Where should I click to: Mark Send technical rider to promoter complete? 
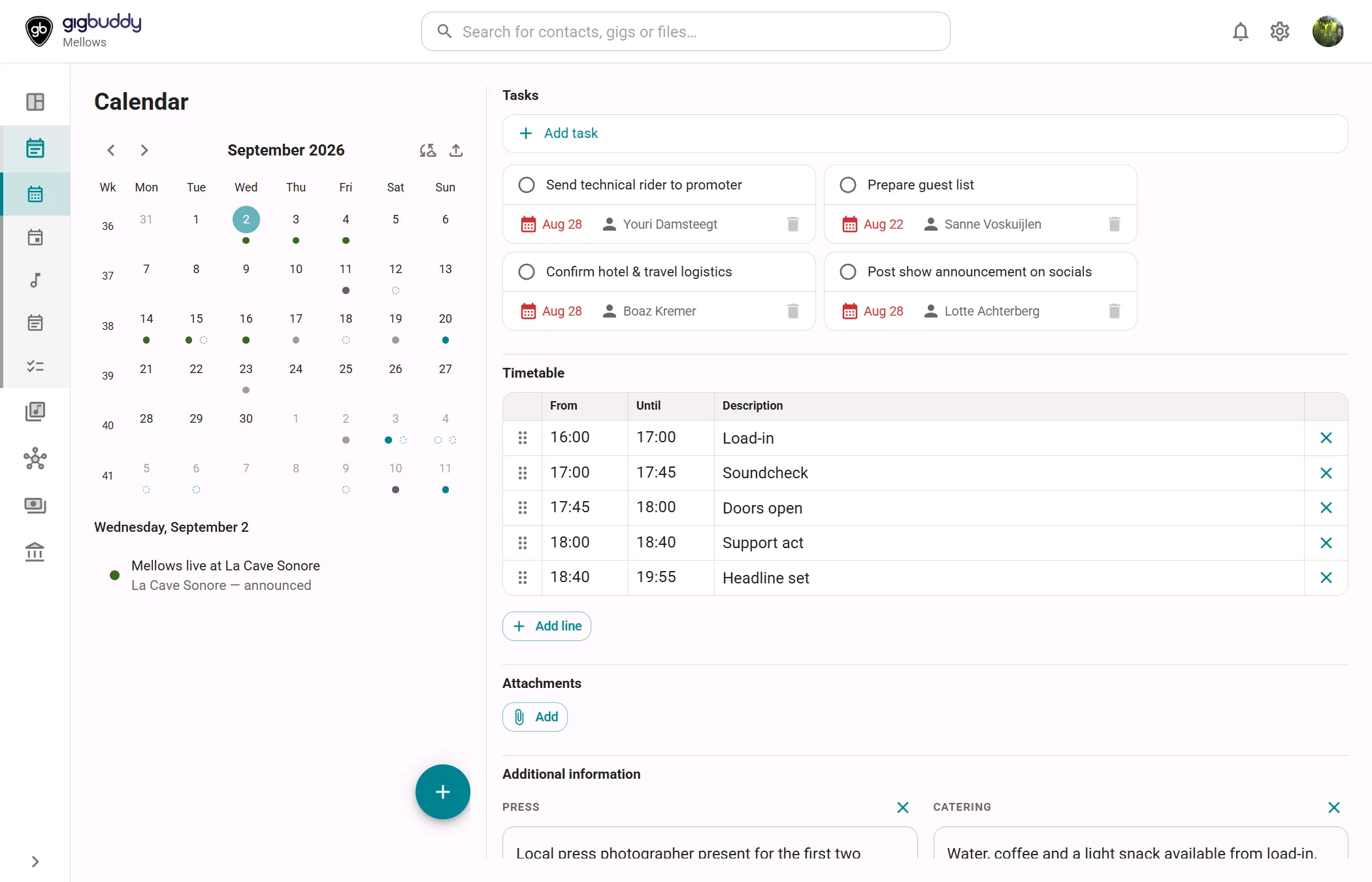tap(527, 185)
